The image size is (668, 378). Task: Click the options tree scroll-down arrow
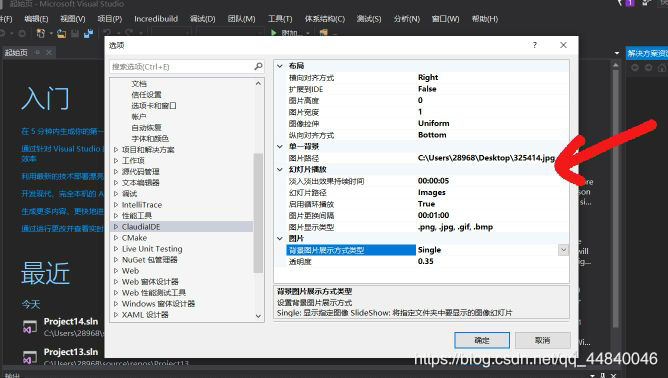pyautogui.click(x=258, y=316)
